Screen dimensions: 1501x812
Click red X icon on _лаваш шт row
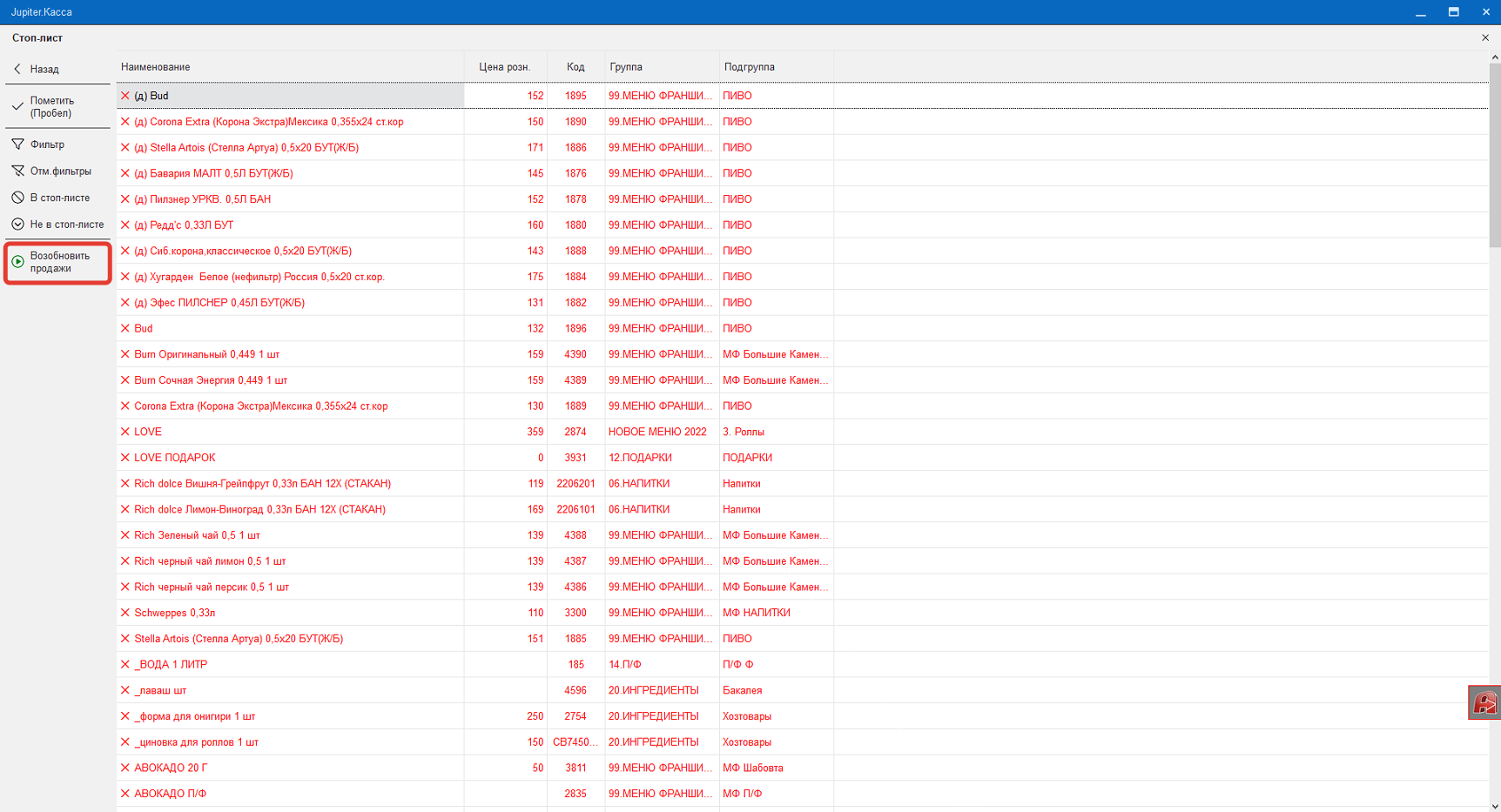click(125, 690)
